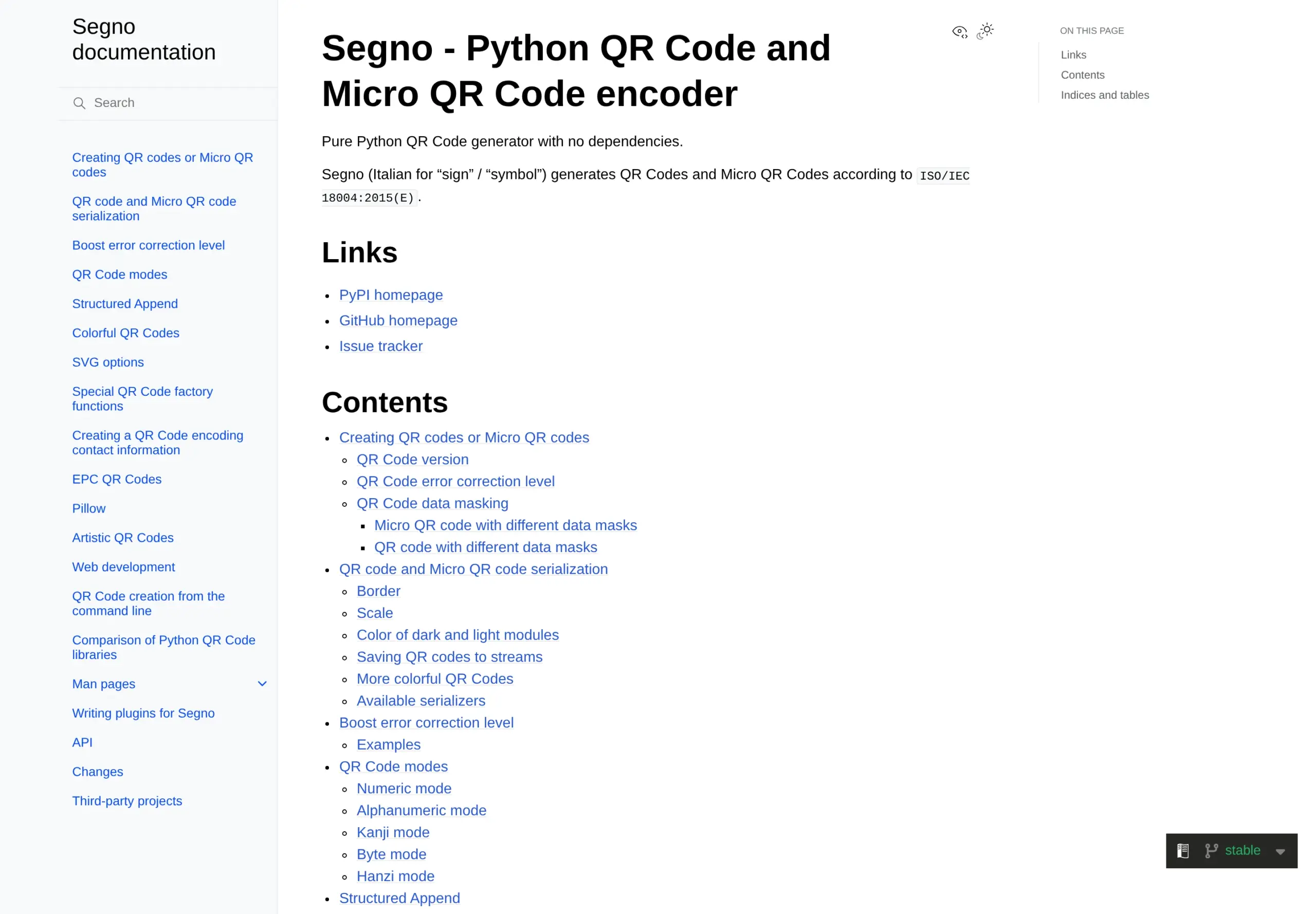
Task: Focus the Search input field
Action: [x=167, y=103]
